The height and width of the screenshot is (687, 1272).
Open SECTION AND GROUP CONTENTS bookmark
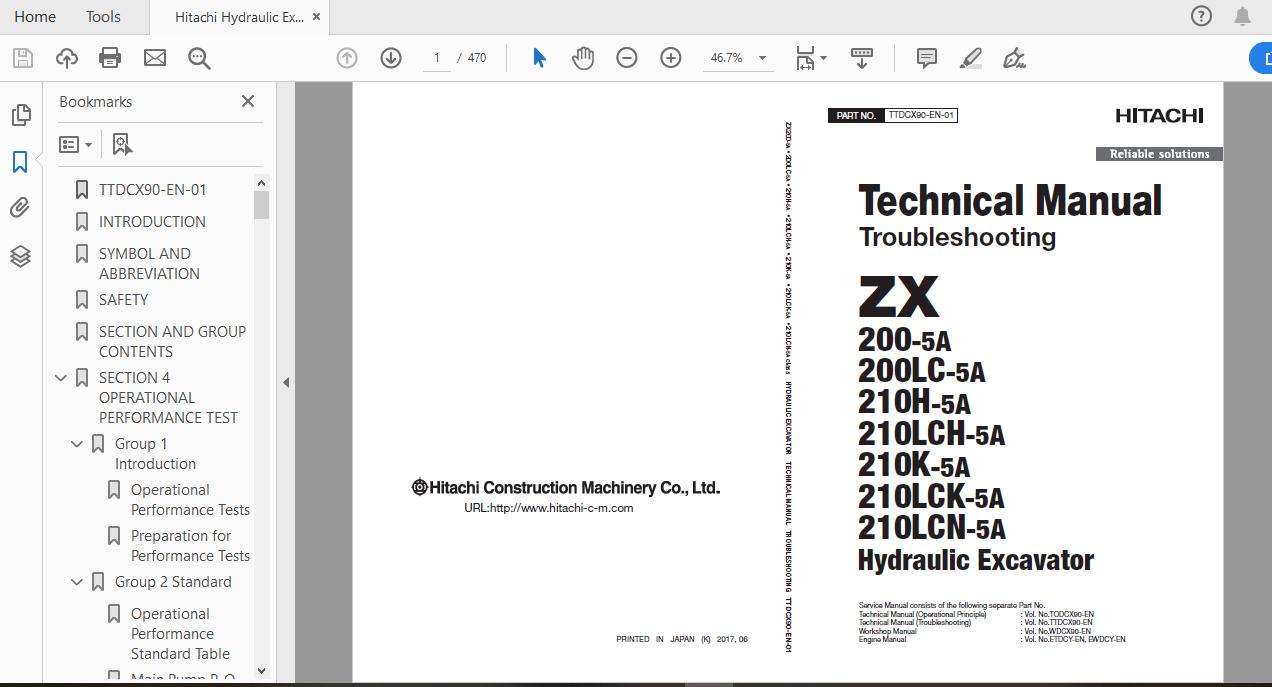click(x=172, y=341)
